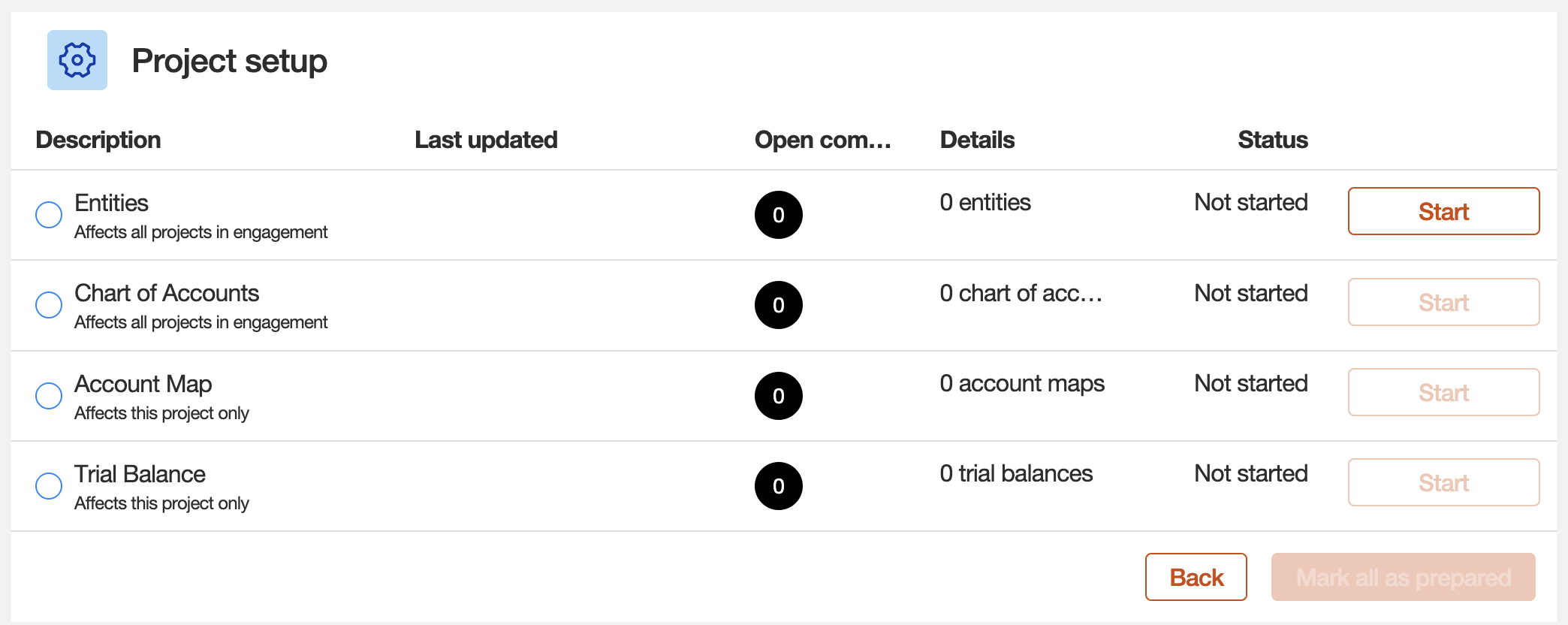Pick the Trial Balance radio button

(48, 486)
